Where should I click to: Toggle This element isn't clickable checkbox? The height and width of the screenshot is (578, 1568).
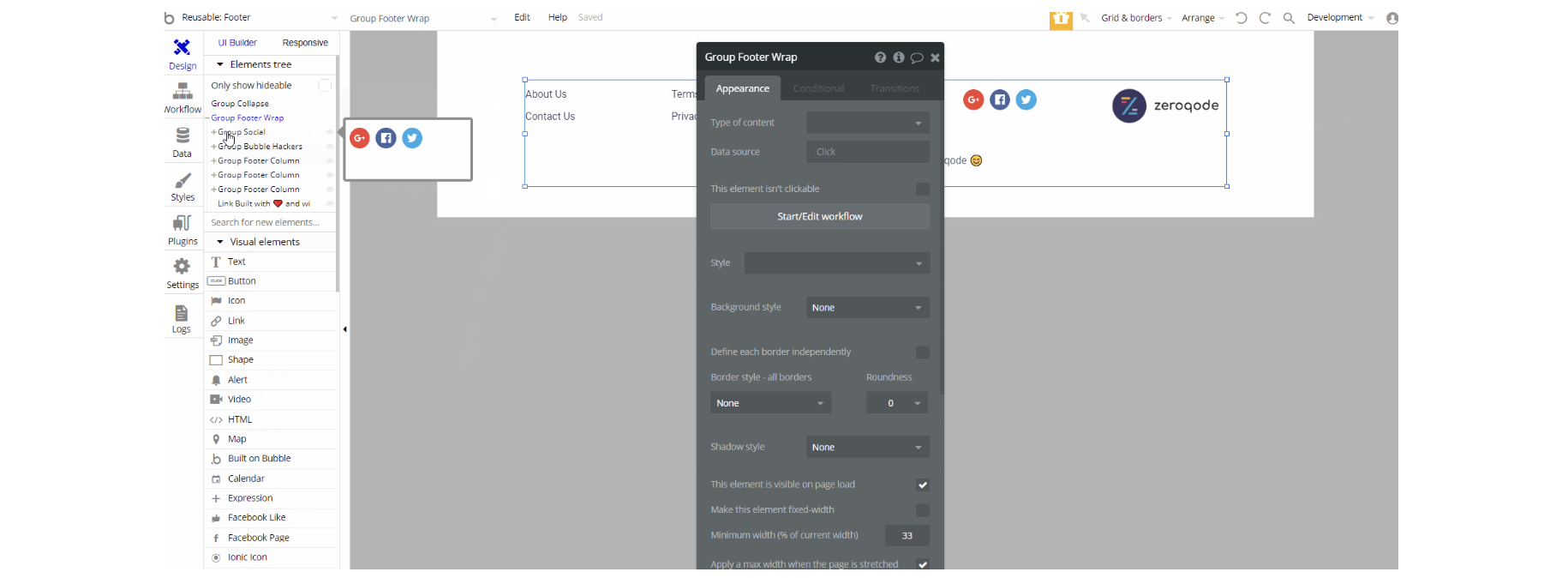(x=923, y=189)
